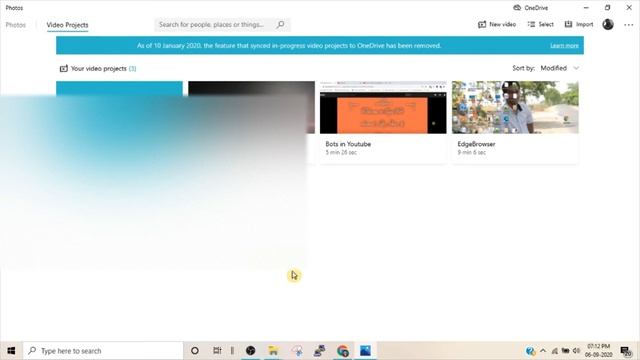640x360 pixels.
Task: Click 'Your video projects' heading text
Action: point(99,69)
